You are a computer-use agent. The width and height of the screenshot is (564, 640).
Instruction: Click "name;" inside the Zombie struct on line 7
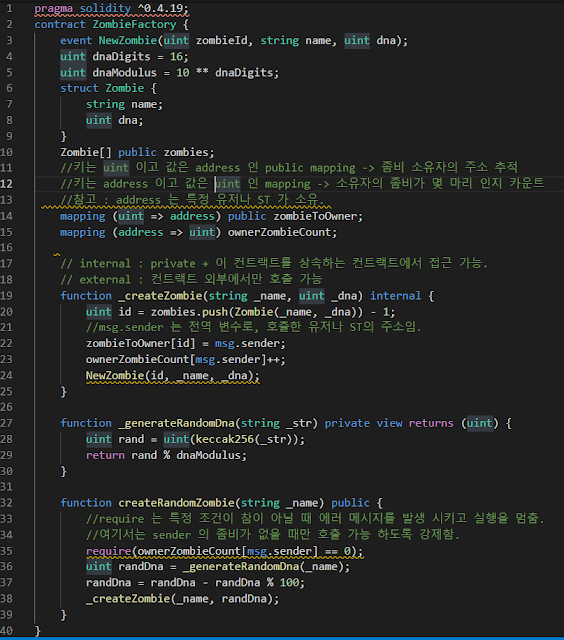[x=147, y=104]
